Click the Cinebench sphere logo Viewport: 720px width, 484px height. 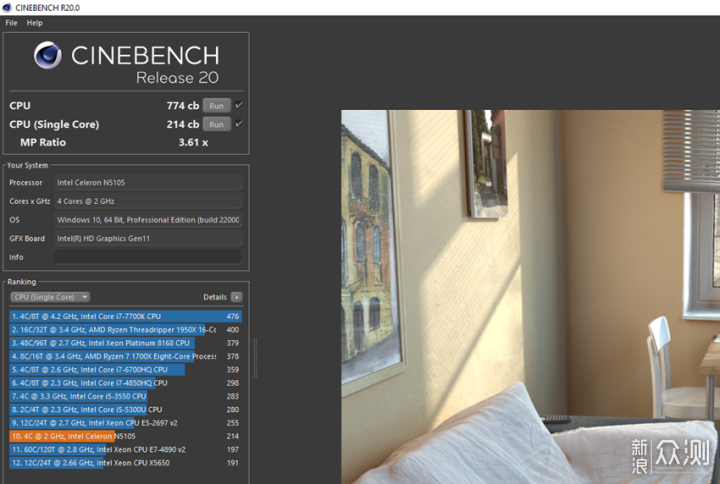[x=48, y=55]
